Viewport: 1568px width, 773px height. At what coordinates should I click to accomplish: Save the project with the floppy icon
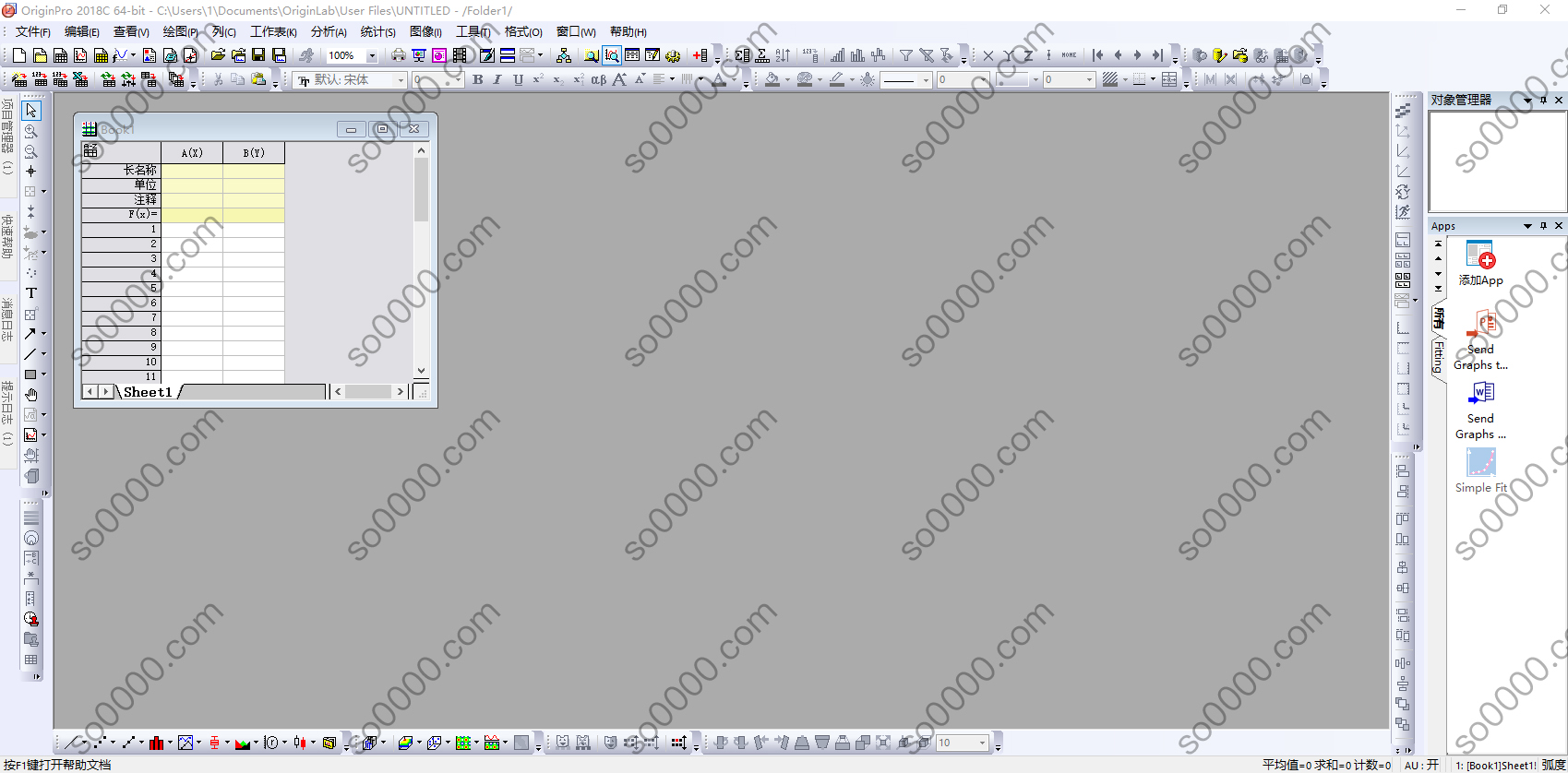(258, 55)
